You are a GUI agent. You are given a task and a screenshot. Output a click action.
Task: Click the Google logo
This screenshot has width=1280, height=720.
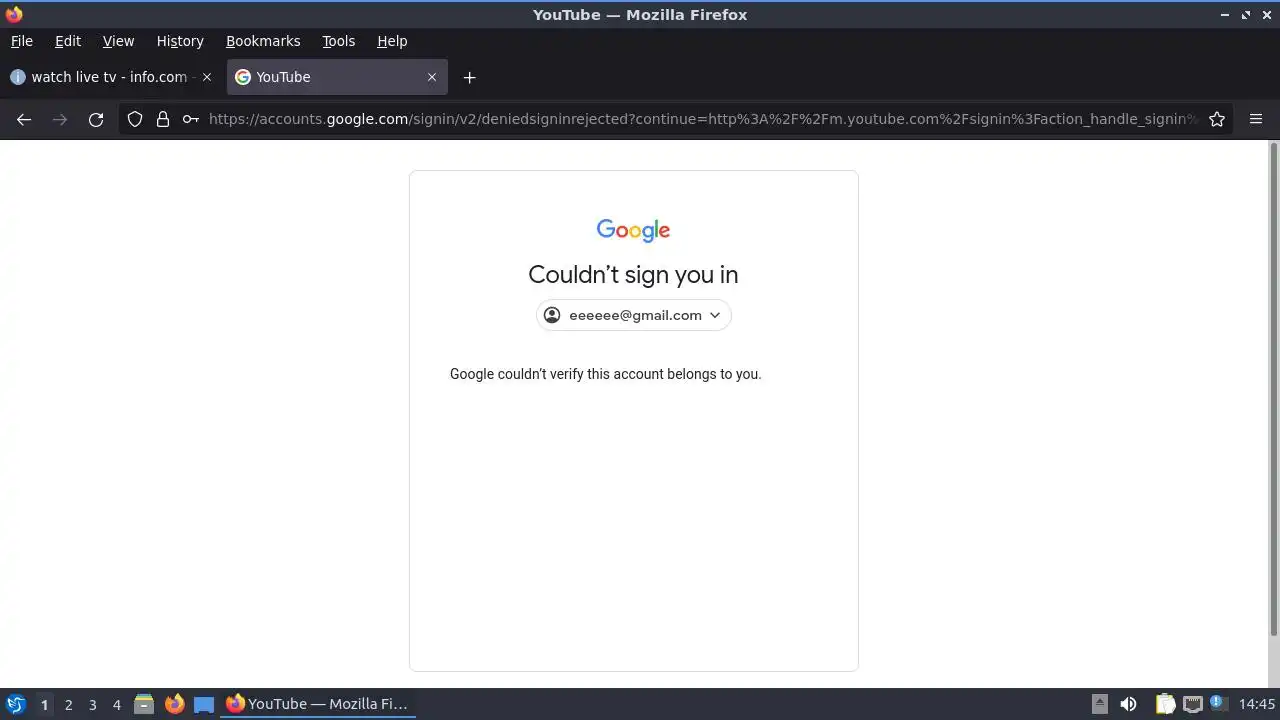coord(633,230)
